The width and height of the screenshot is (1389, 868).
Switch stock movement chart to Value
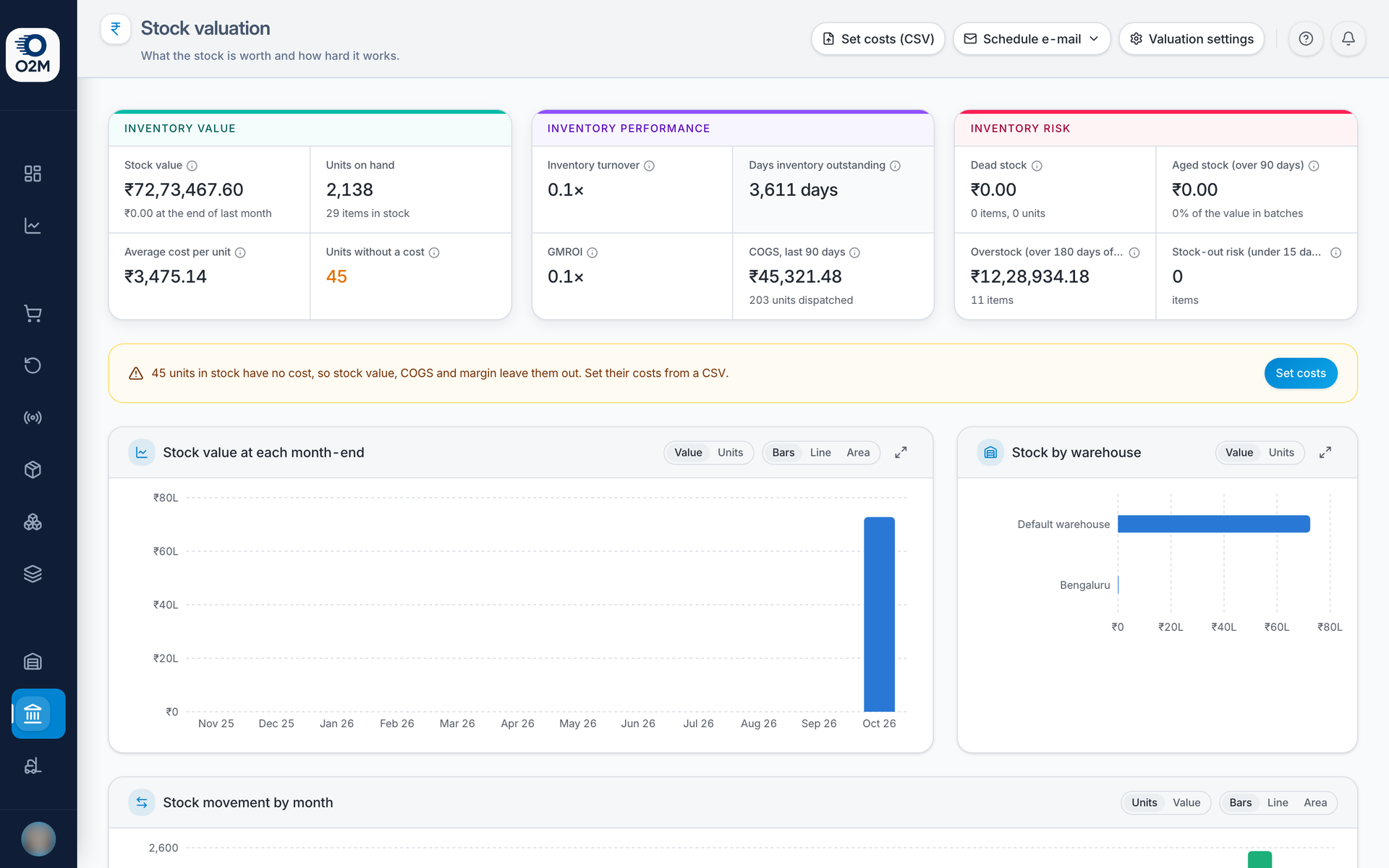1186,803
